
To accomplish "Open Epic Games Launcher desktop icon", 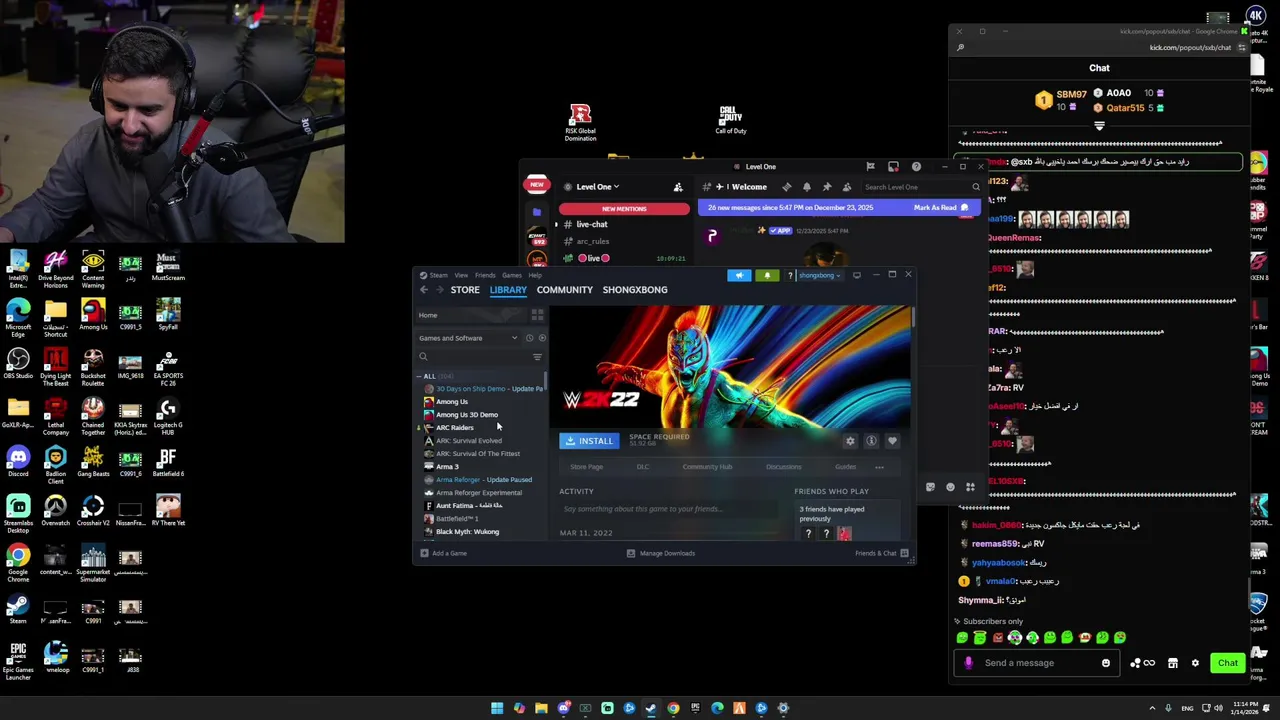I will (x=18, y=660).
